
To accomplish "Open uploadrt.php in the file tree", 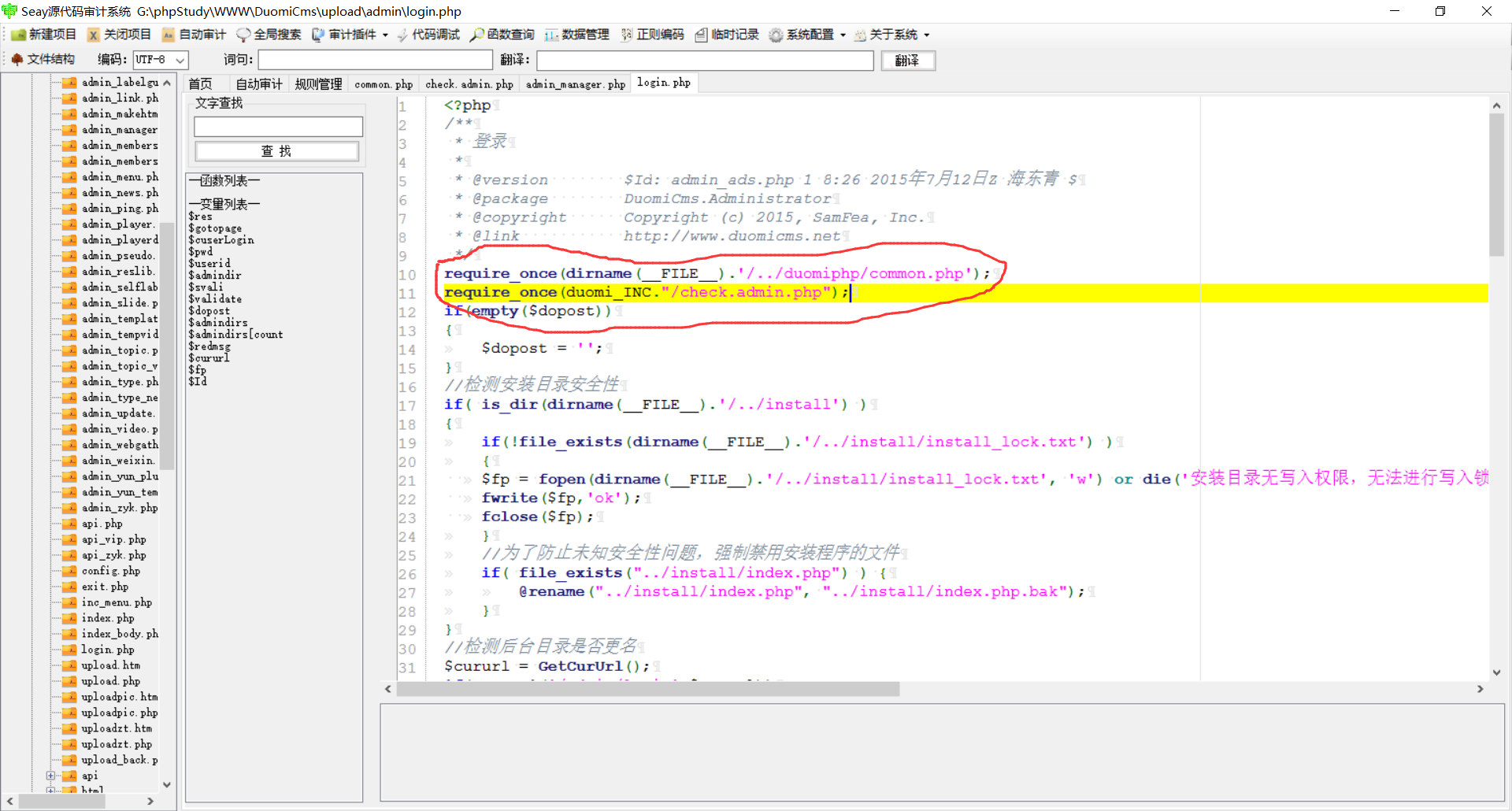I will coord(117,744).
